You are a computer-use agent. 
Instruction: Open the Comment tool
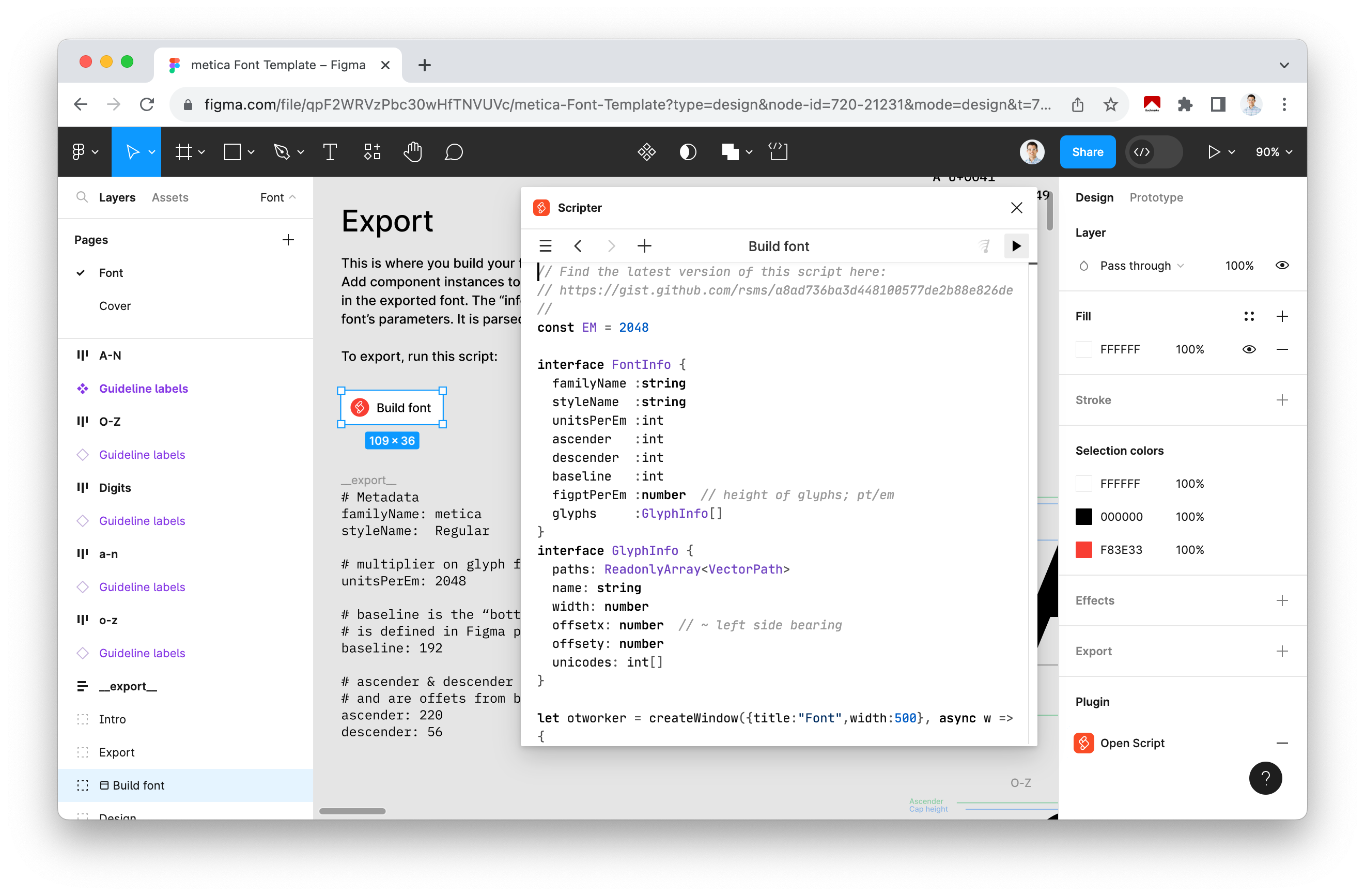coord(454,151)
